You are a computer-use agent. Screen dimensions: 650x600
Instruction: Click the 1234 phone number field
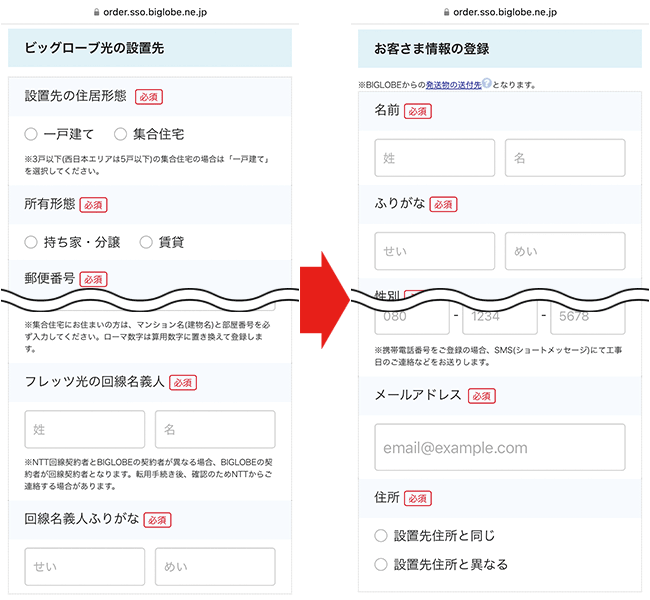click(x=500, y=318)
